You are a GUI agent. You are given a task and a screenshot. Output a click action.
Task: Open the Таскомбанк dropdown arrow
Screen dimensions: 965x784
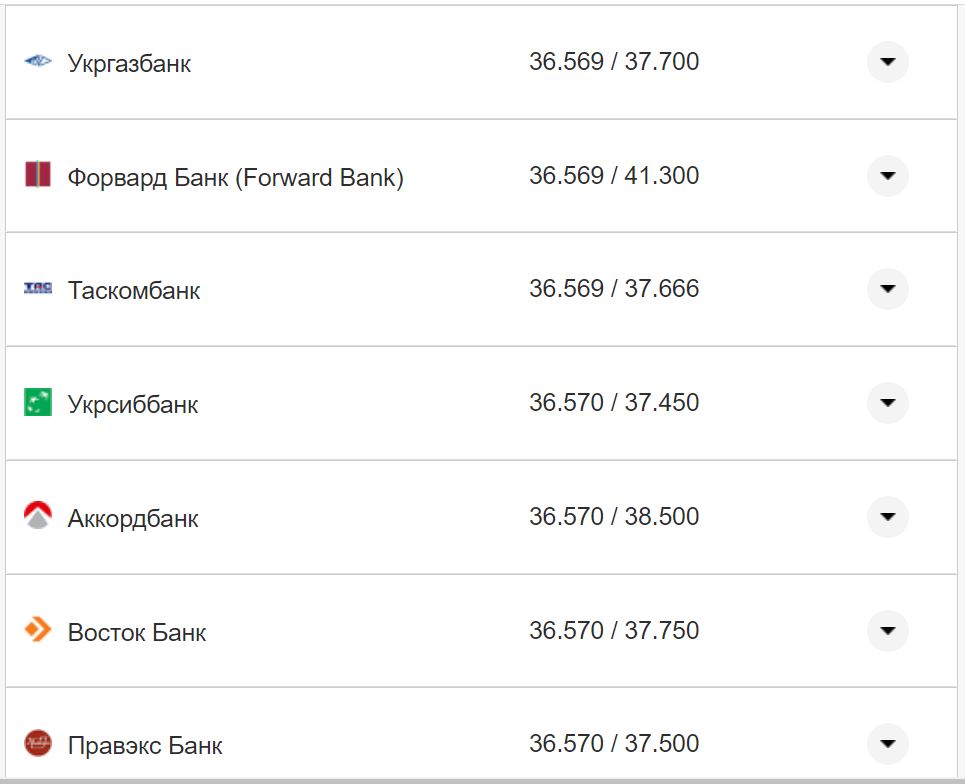[x=887, y=289]
